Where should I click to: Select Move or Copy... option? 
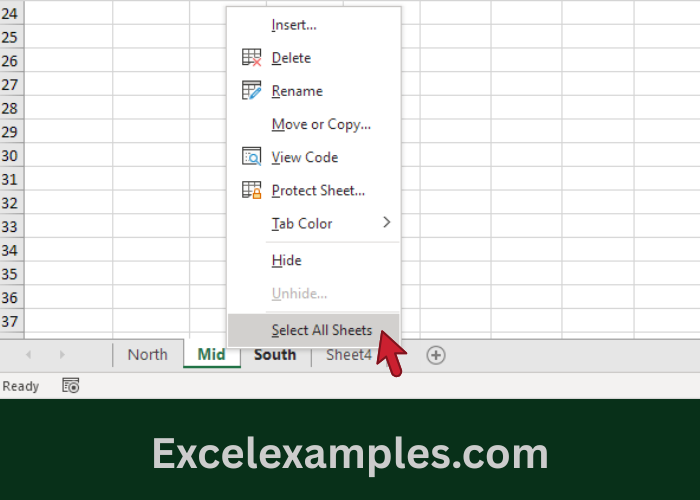321,124
